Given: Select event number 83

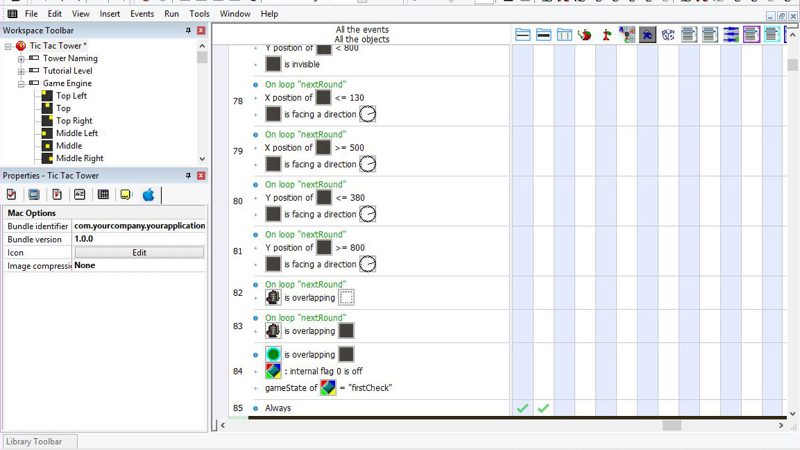Looking at the screenshot, I should (238, 326).
